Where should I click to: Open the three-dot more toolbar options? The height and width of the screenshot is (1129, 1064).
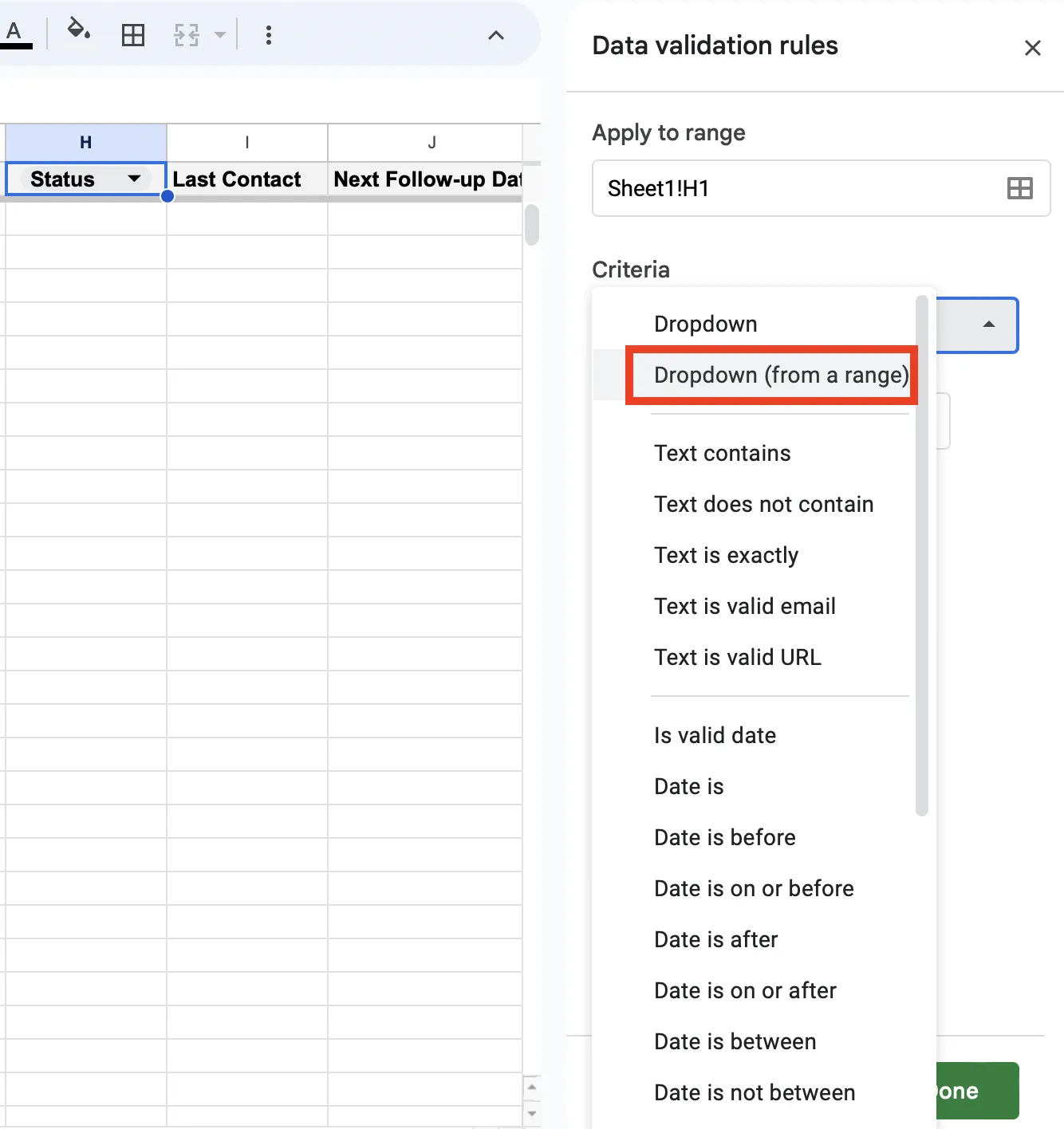point(269,35)
